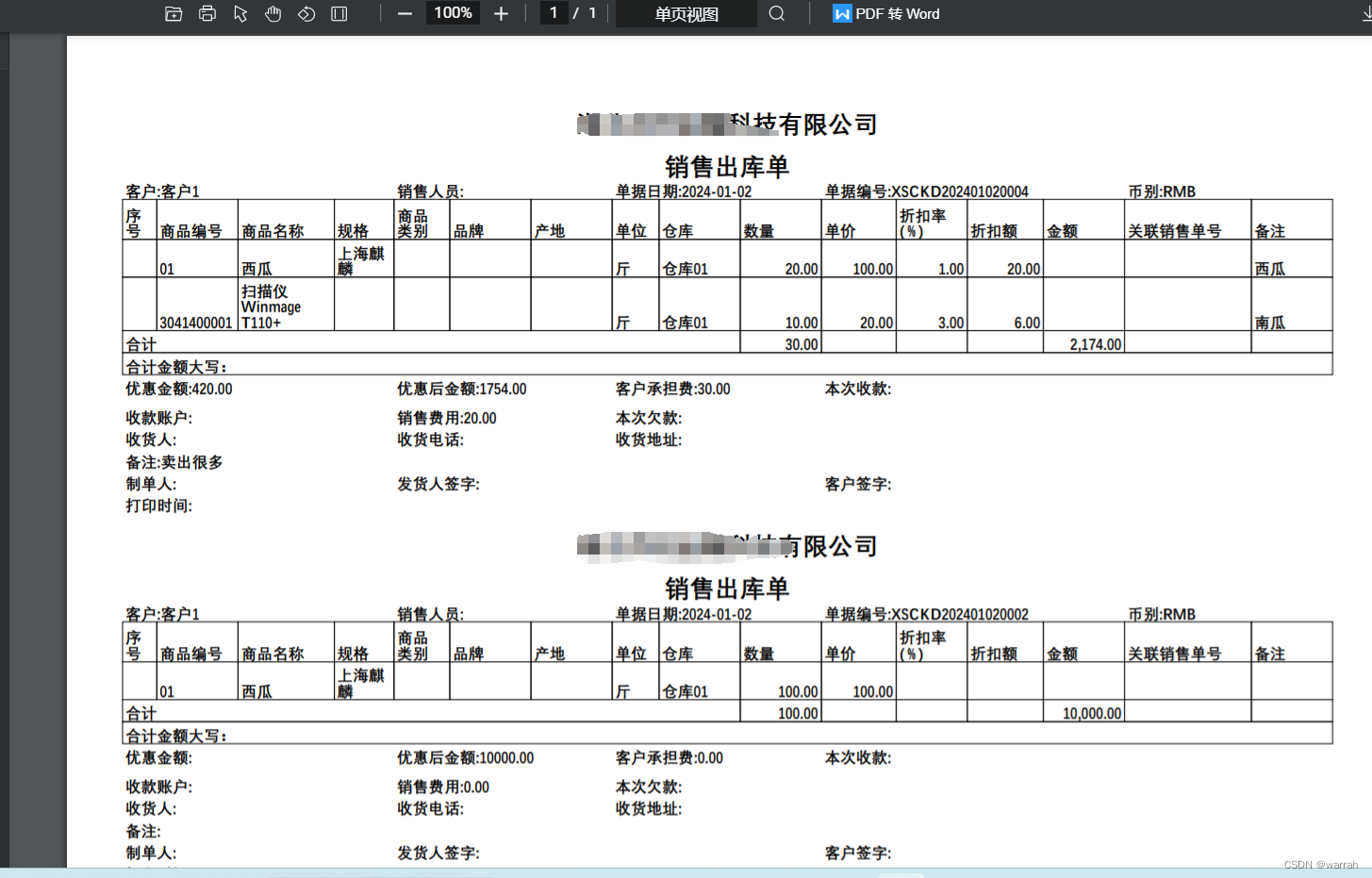The height and width of the screenshot is (878, 1372).
Task: Click the 扫描仪 Winmage T110+ product name
Action: 272,307
